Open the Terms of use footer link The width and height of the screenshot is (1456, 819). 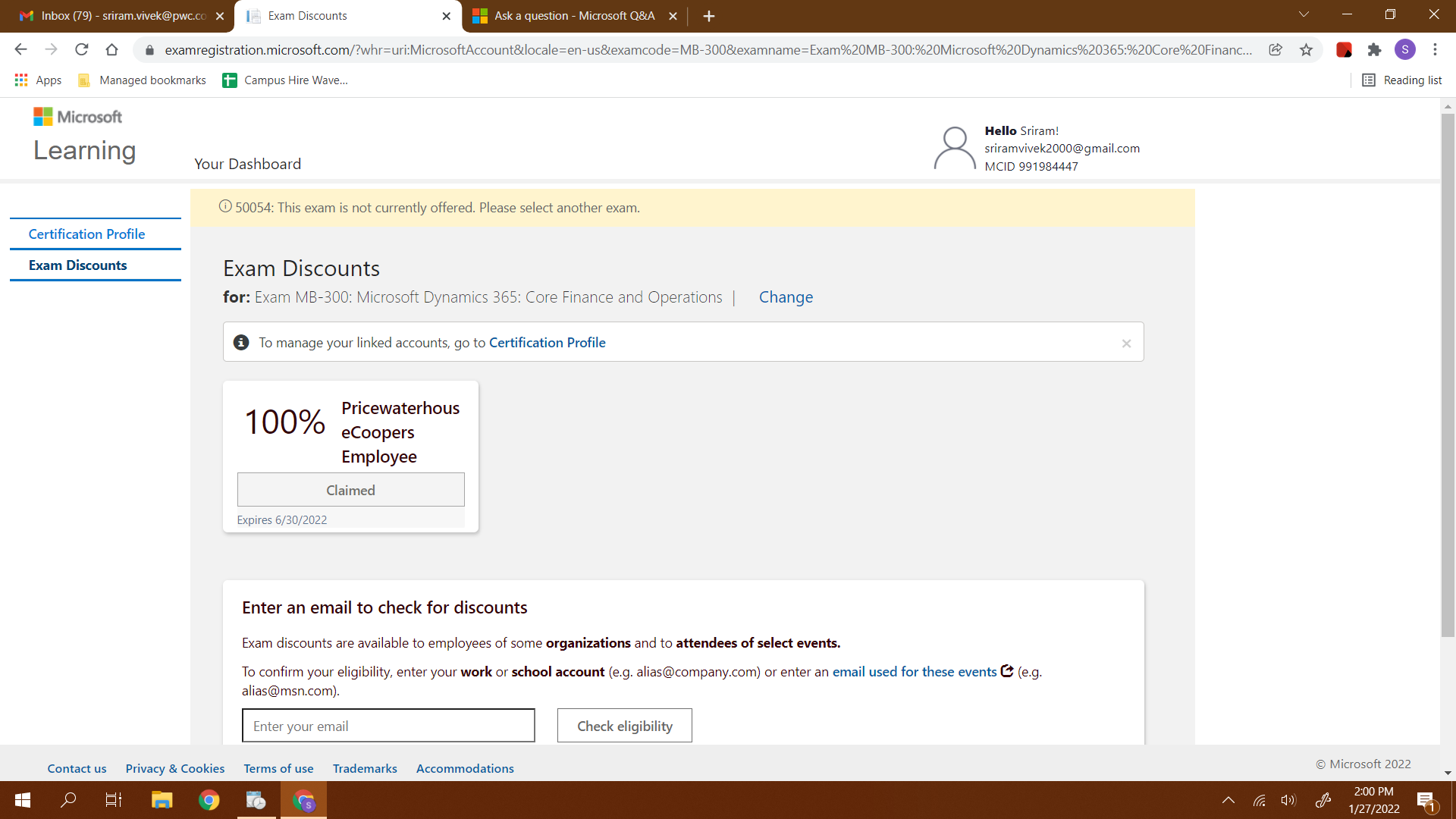coord(278,768)
